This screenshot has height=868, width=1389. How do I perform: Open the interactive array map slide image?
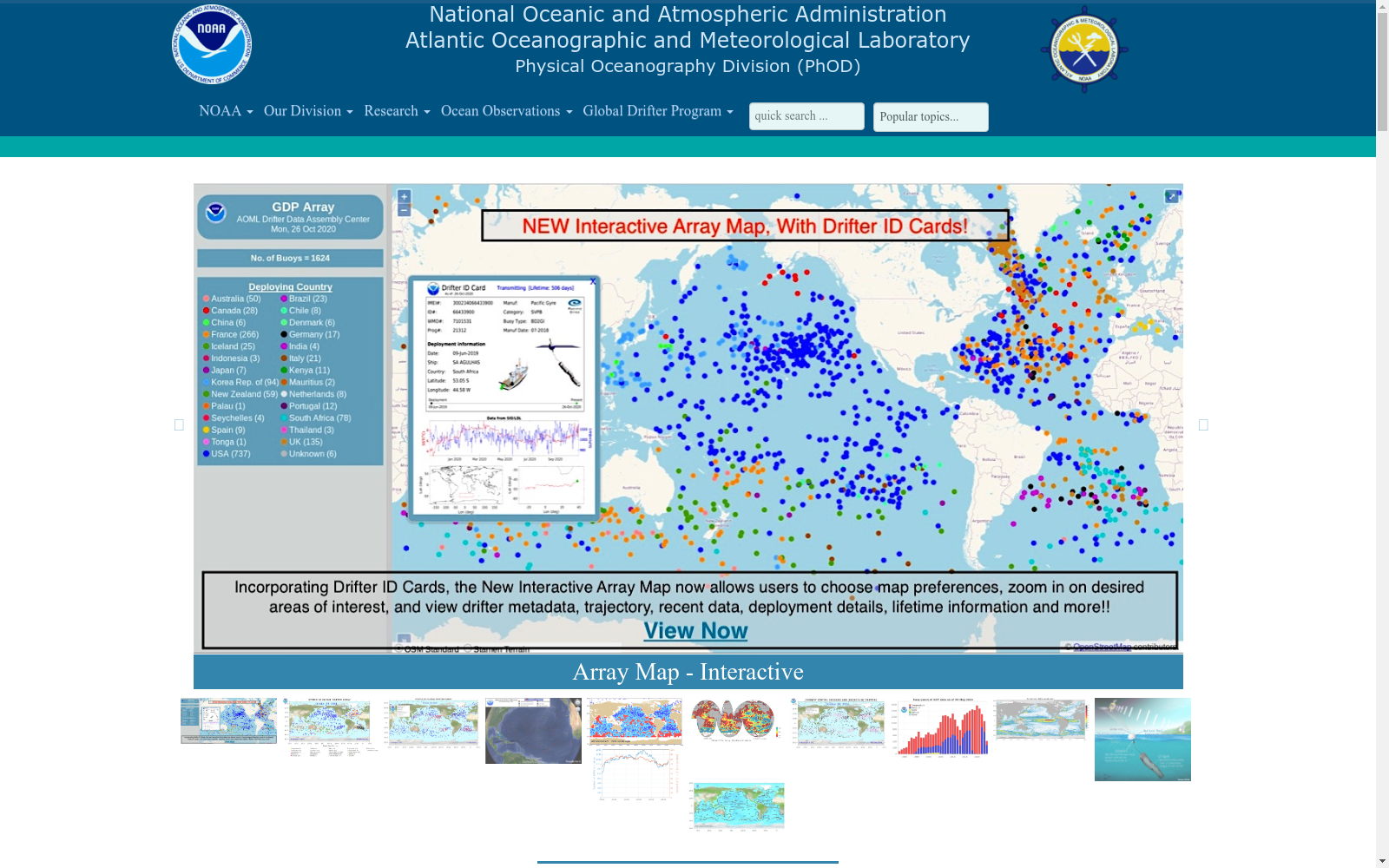[688, 418]
